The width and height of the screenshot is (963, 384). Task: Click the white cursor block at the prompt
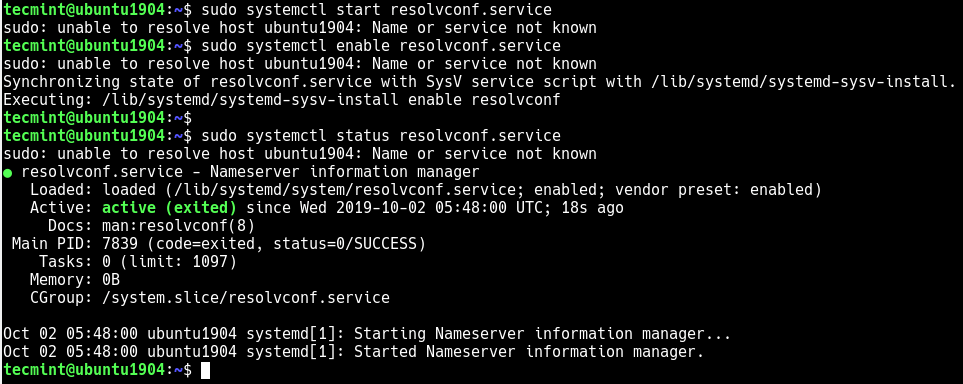pyautogui.click(x=205, y=370)
